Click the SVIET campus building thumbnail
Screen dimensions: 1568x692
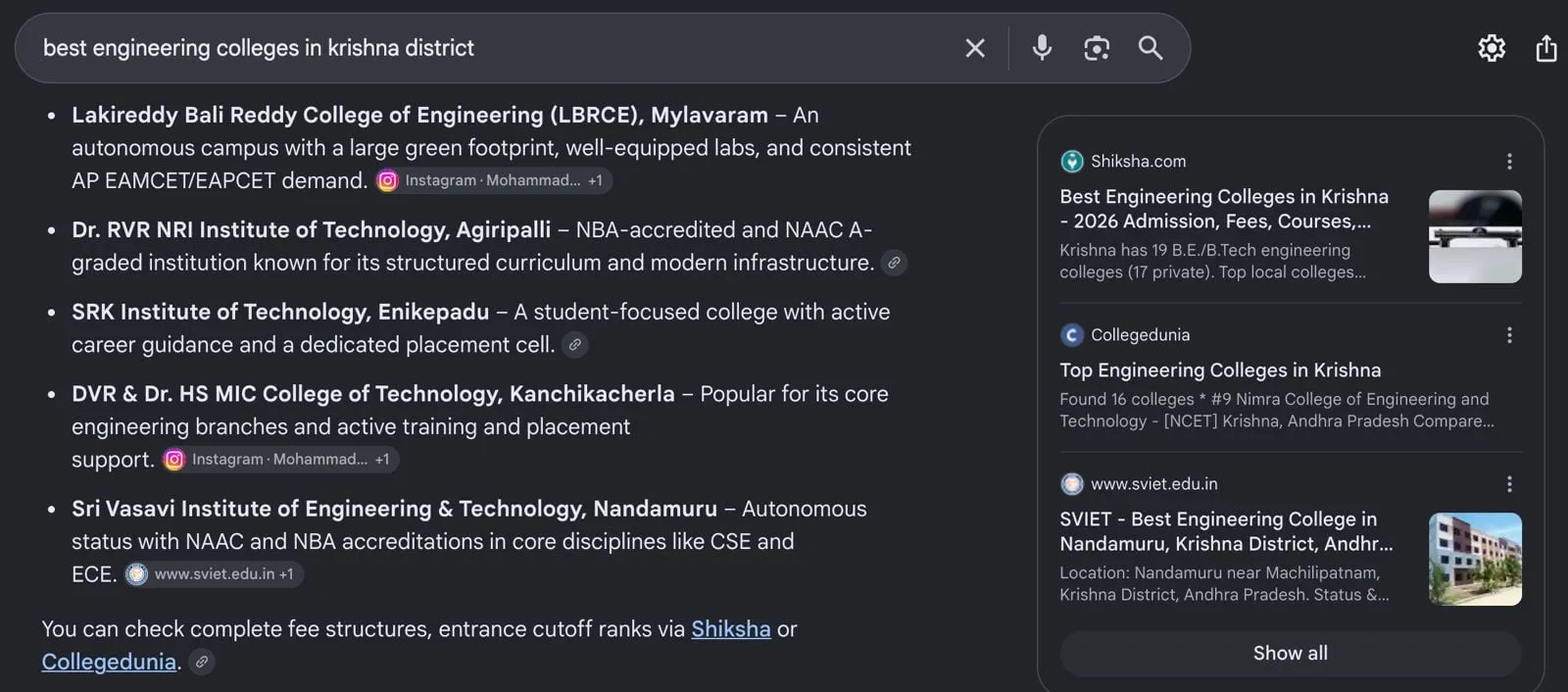[1475, 559]
